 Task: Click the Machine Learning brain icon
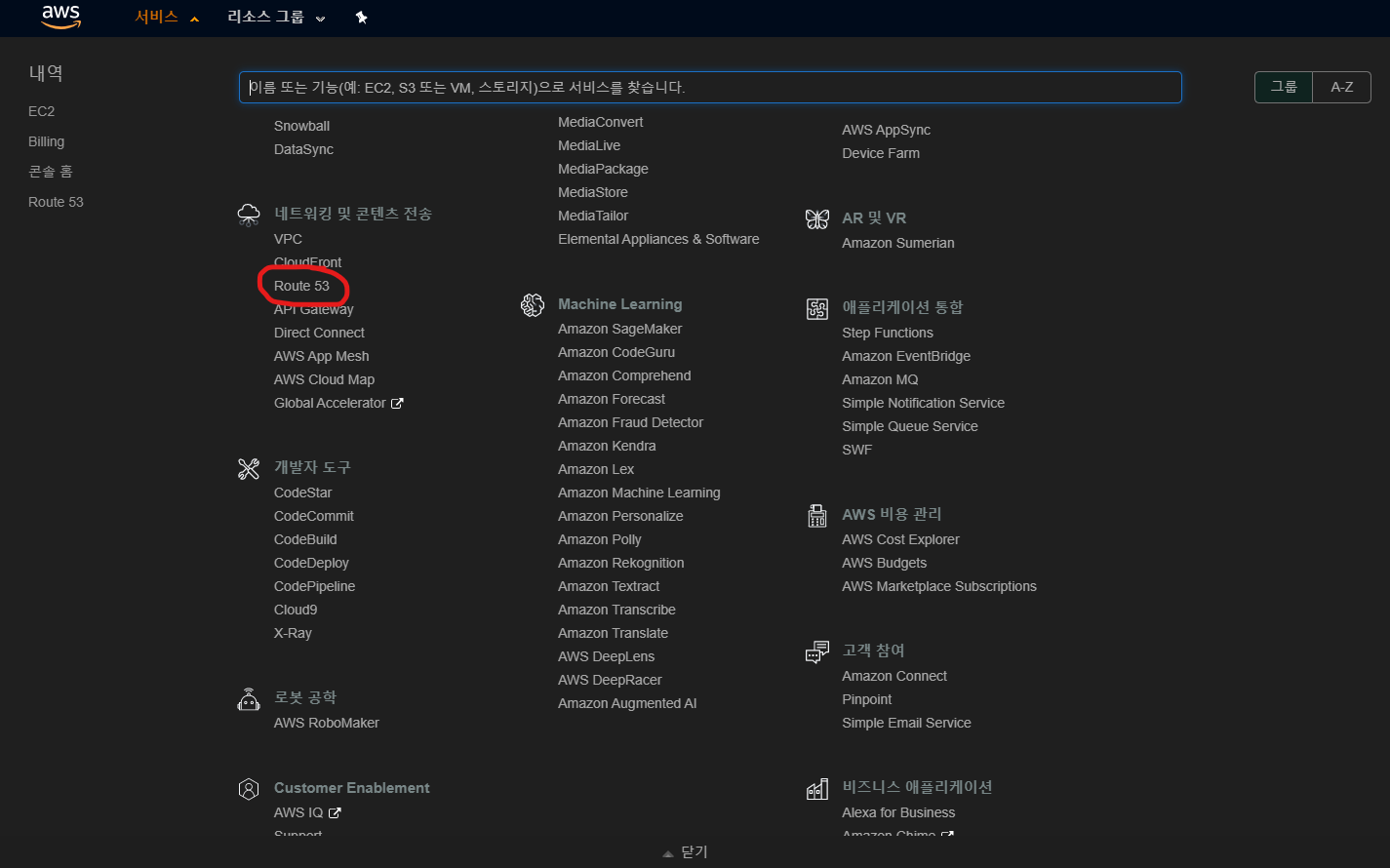coord(533,305)
